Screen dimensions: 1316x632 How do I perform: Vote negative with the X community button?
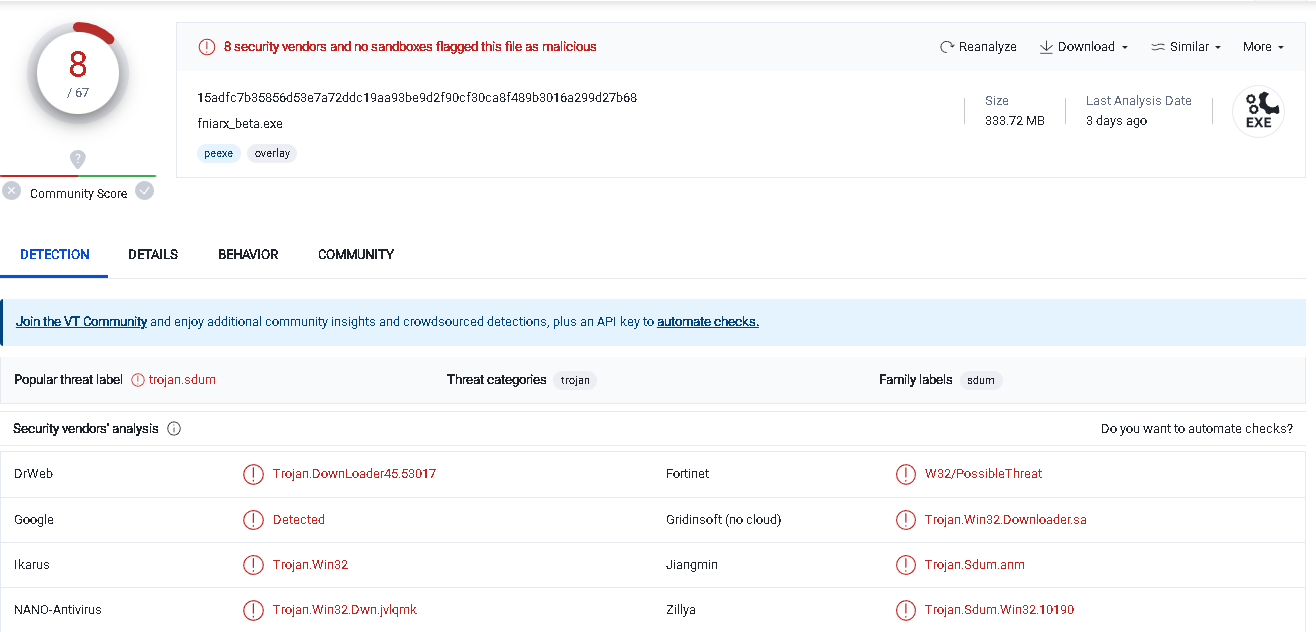tap(11, 191)
